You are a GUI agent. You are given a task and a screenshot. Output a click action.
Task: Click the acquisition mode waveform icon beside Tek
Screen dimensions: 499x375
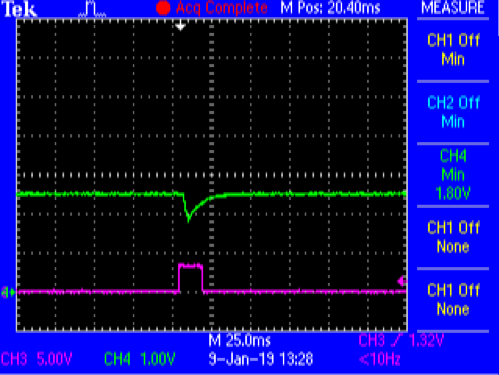coord(92,9)
